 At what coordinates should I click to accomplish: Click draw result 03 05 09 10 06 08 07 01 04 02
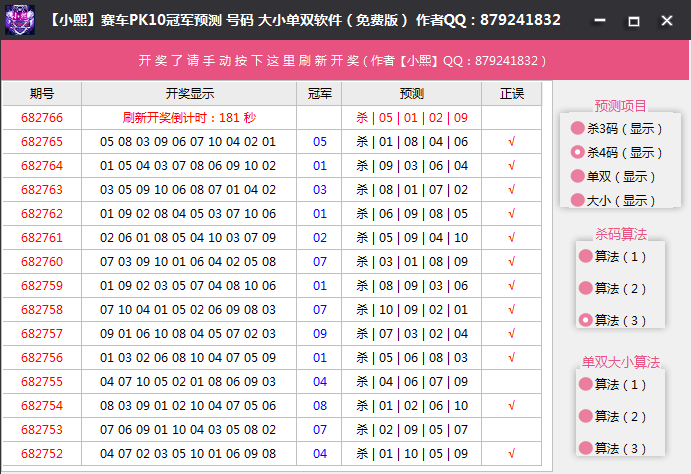click(x=188, y=189)
